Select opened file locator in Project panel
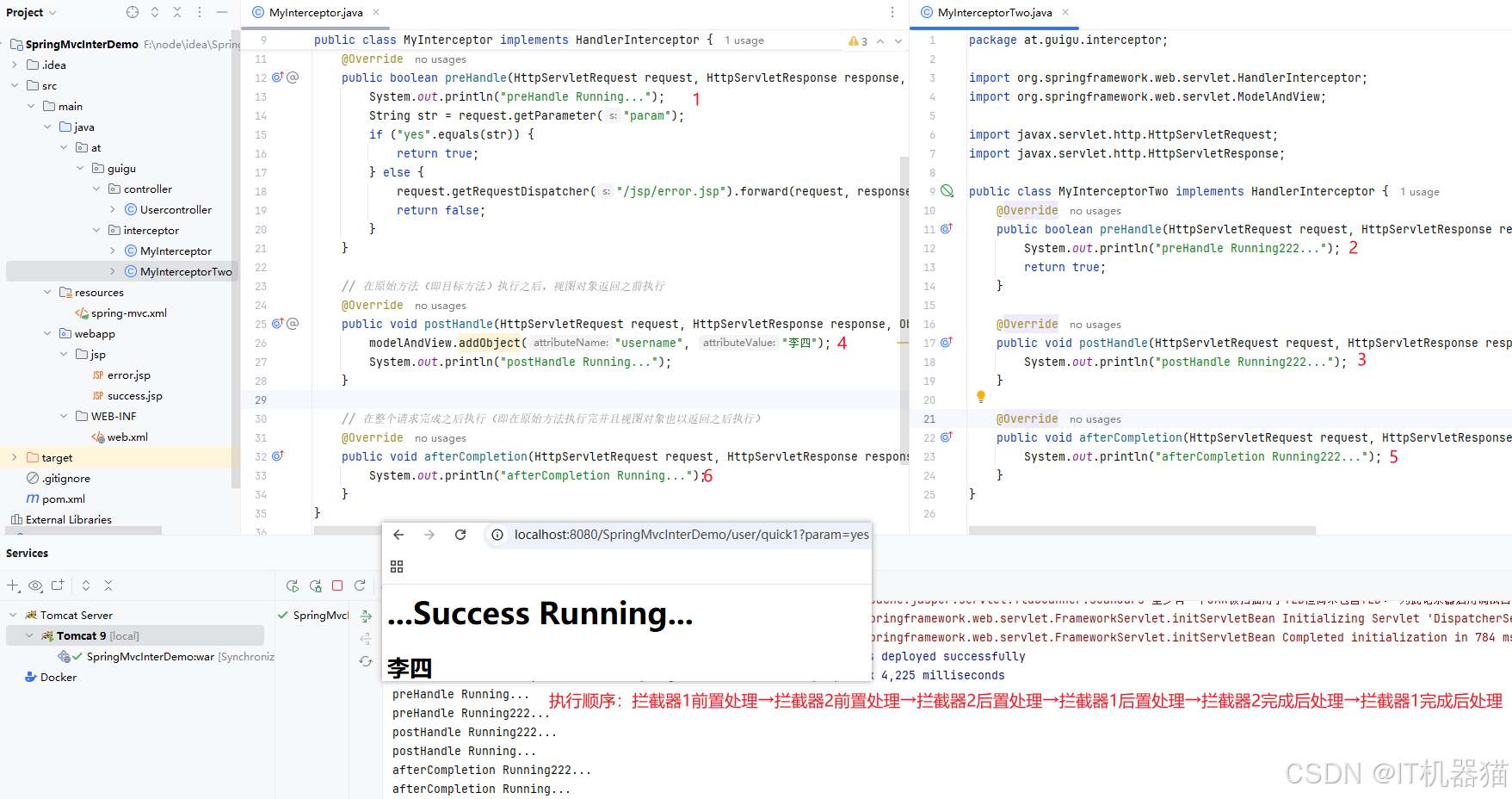This screenshot has width=1512, height=799. [x=132, y=12]
